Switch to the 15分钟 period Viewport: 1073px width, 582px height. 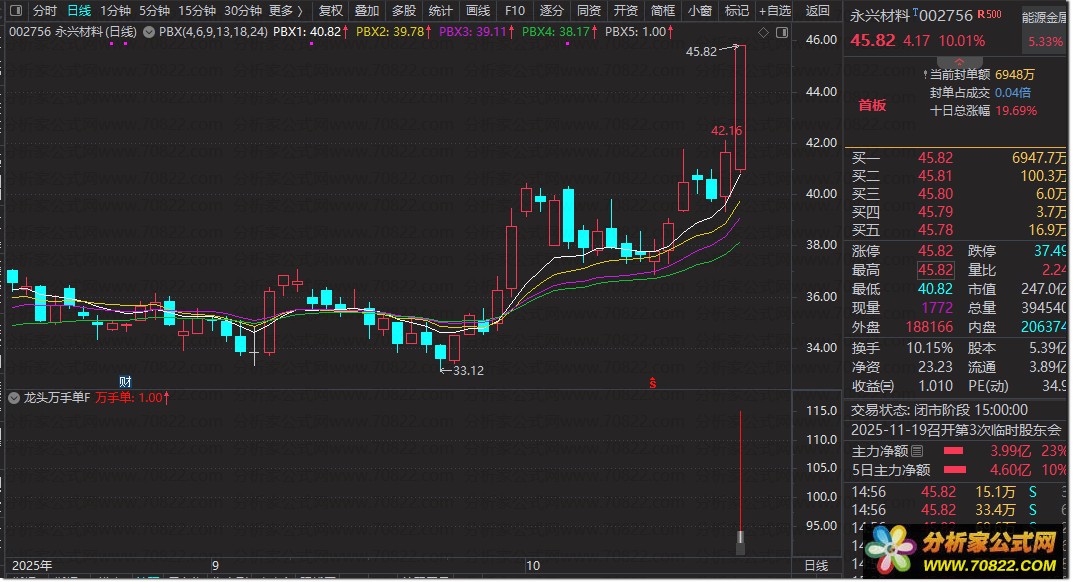coord(197,10)
